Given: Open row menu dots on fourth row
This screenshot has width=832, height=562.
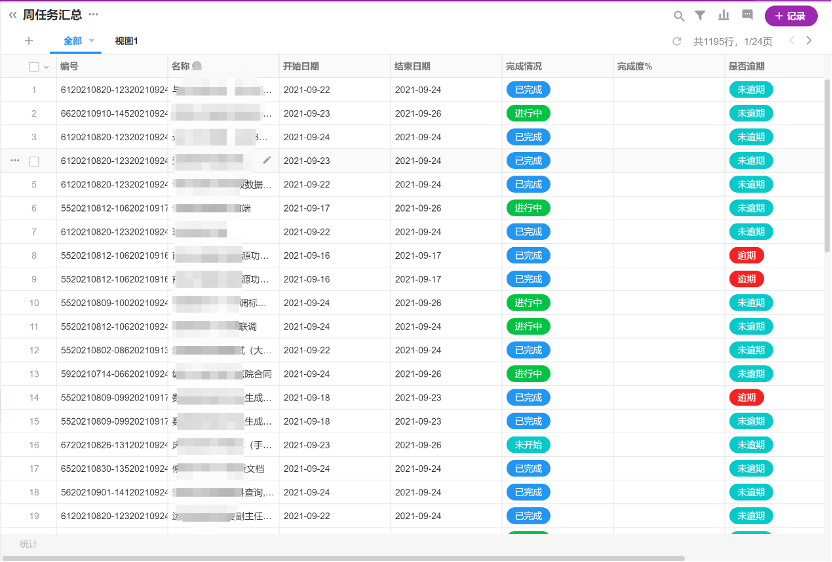Looking at the screenshot, I should (15, 161).
